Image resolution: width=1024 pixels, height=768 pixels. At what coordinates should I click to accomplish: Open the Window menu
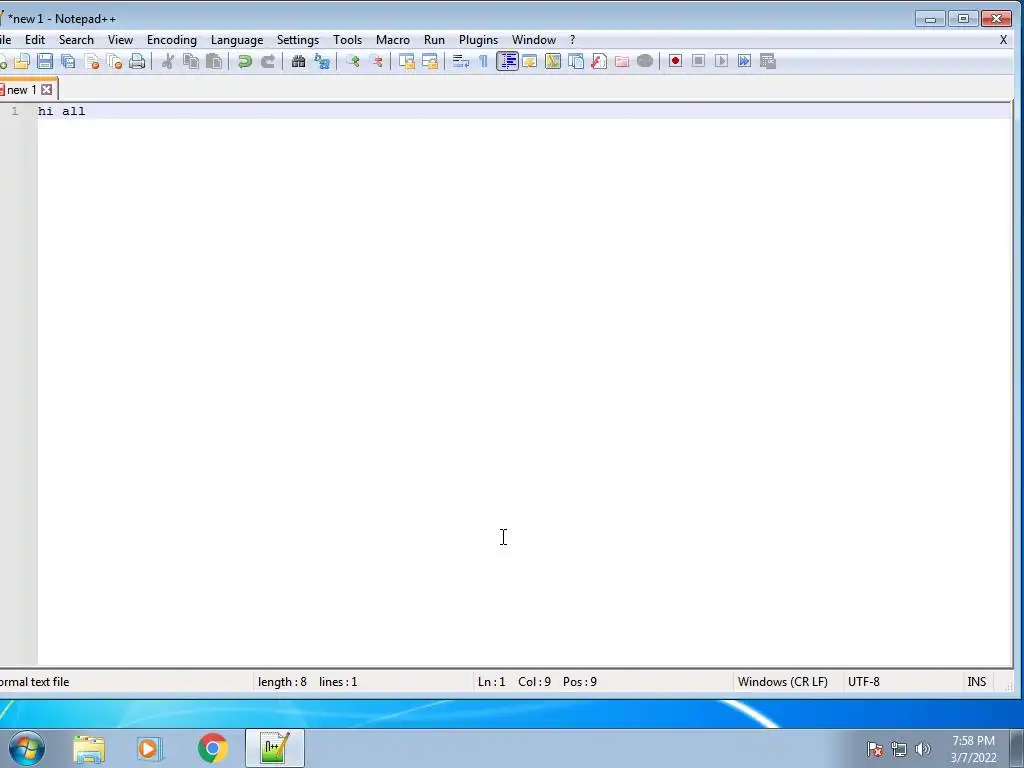coord(534,40)
